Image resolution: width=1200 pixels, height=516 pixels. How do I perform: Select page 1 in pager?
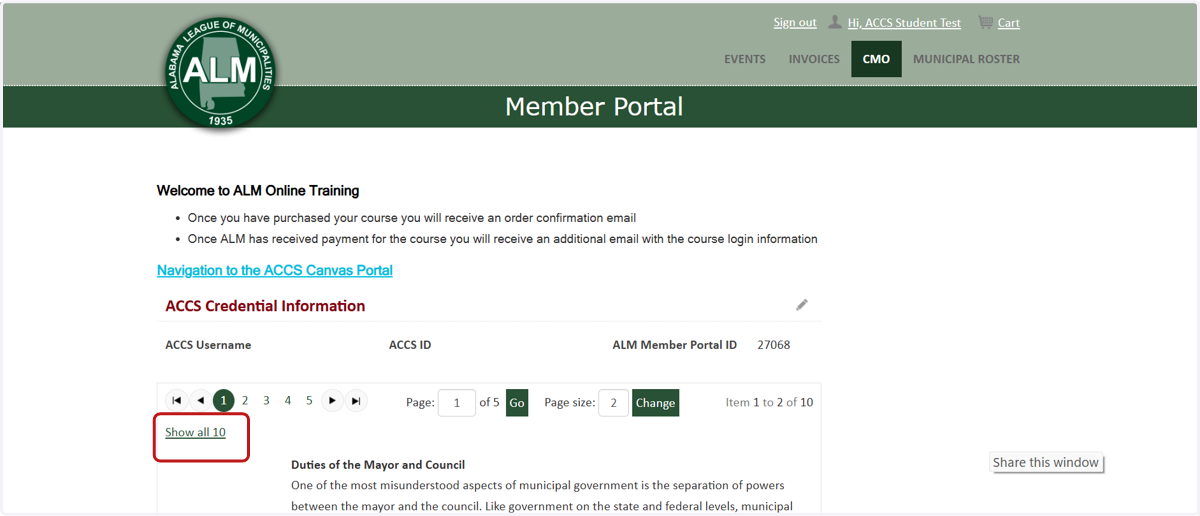tap(223, 401)
